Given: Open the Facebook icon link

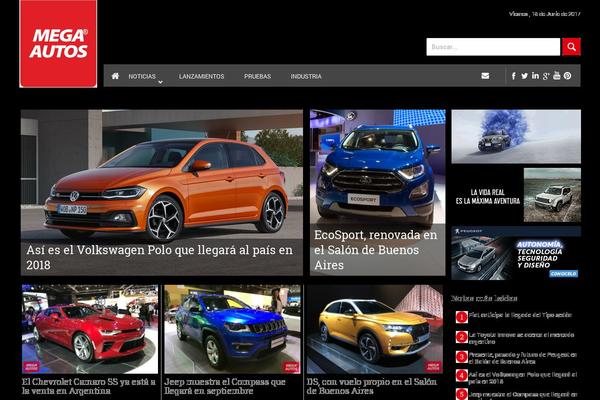Looking at the screenshot, I should click(x=514, y=76).
